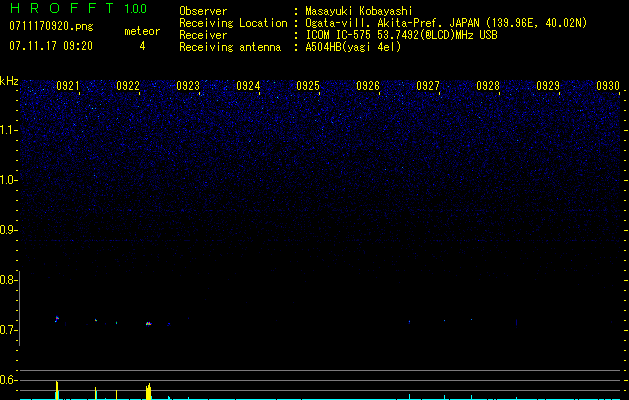Select the file name 0711170920.png
This screenshot has height=400, width=629.
click(x=51, y=27)
